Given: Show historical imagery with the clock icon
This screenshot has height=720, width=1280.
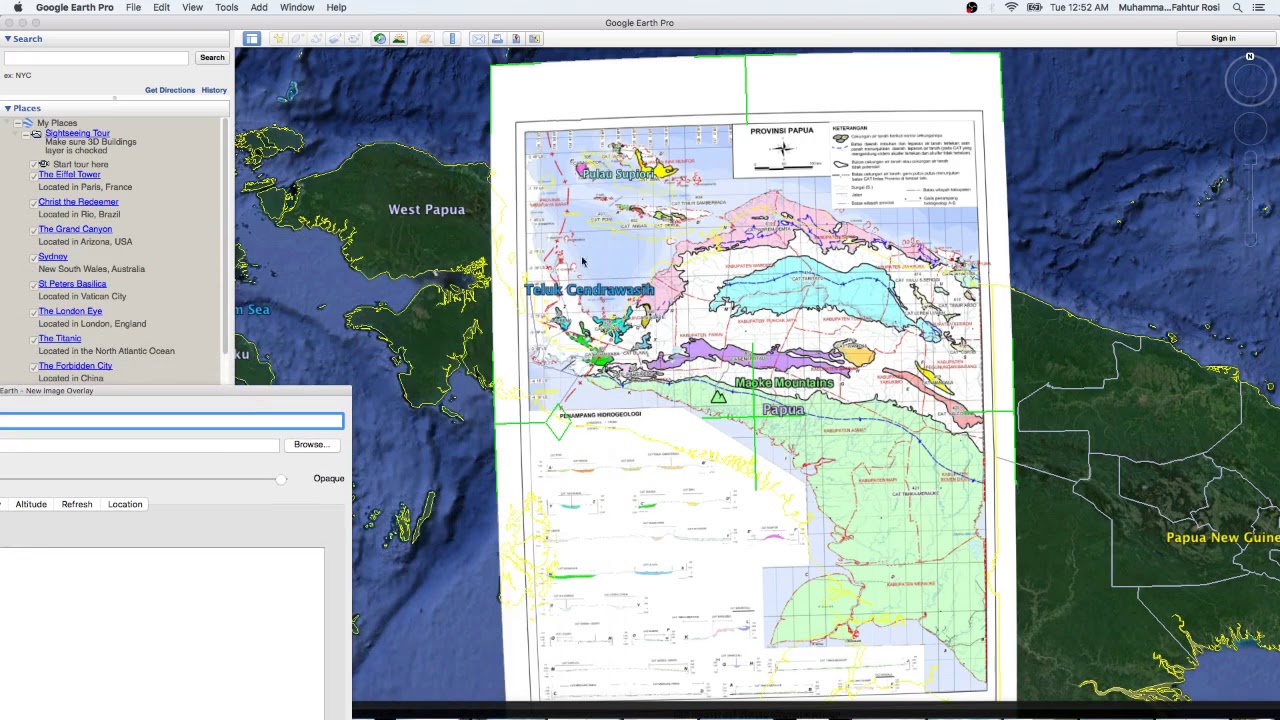Looking at the screenshot, I should (380, 38).
